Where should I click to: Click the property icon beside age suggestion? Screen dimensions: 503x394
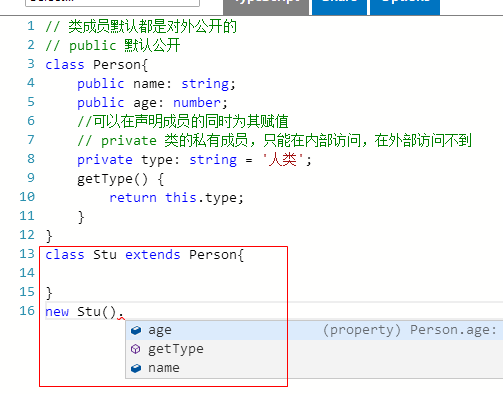(136, 330)
